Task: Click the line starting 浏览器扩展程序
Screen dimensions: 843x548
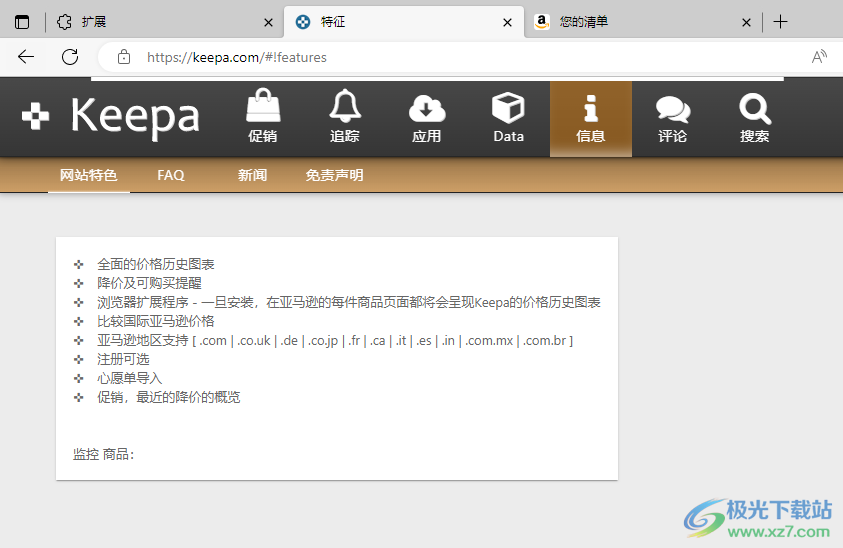Action: point(349,302)
